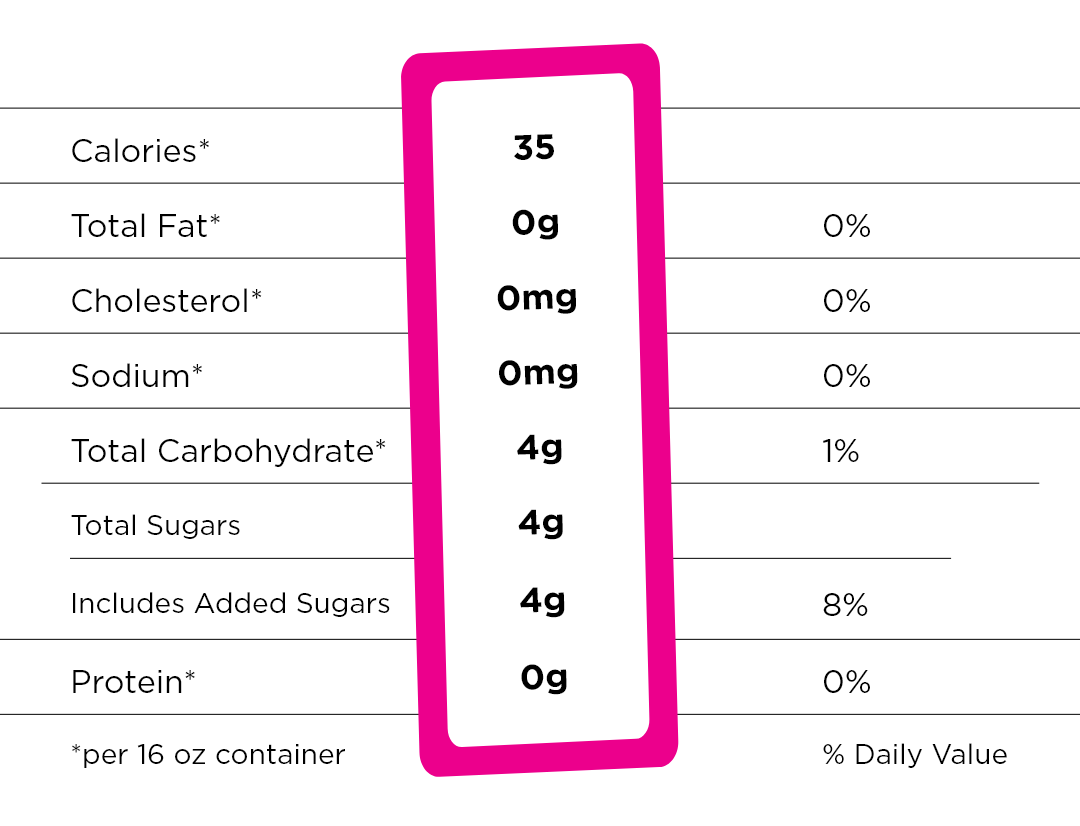The image size is (1080, 826).
Task: Select the 0g value for Total Fat
Action: click(535, 223)
